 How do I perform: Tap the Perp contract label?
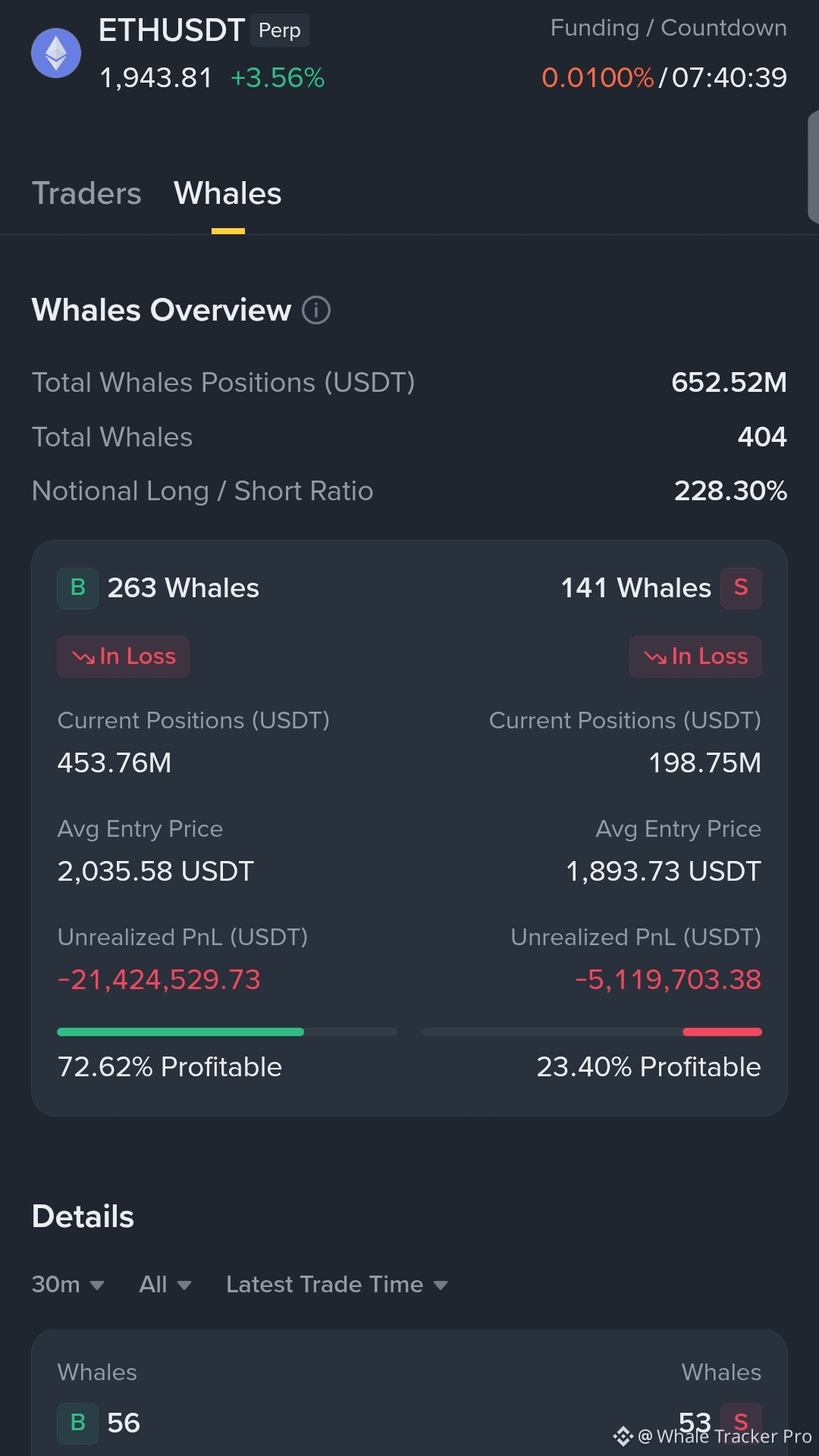coord(280,30)
